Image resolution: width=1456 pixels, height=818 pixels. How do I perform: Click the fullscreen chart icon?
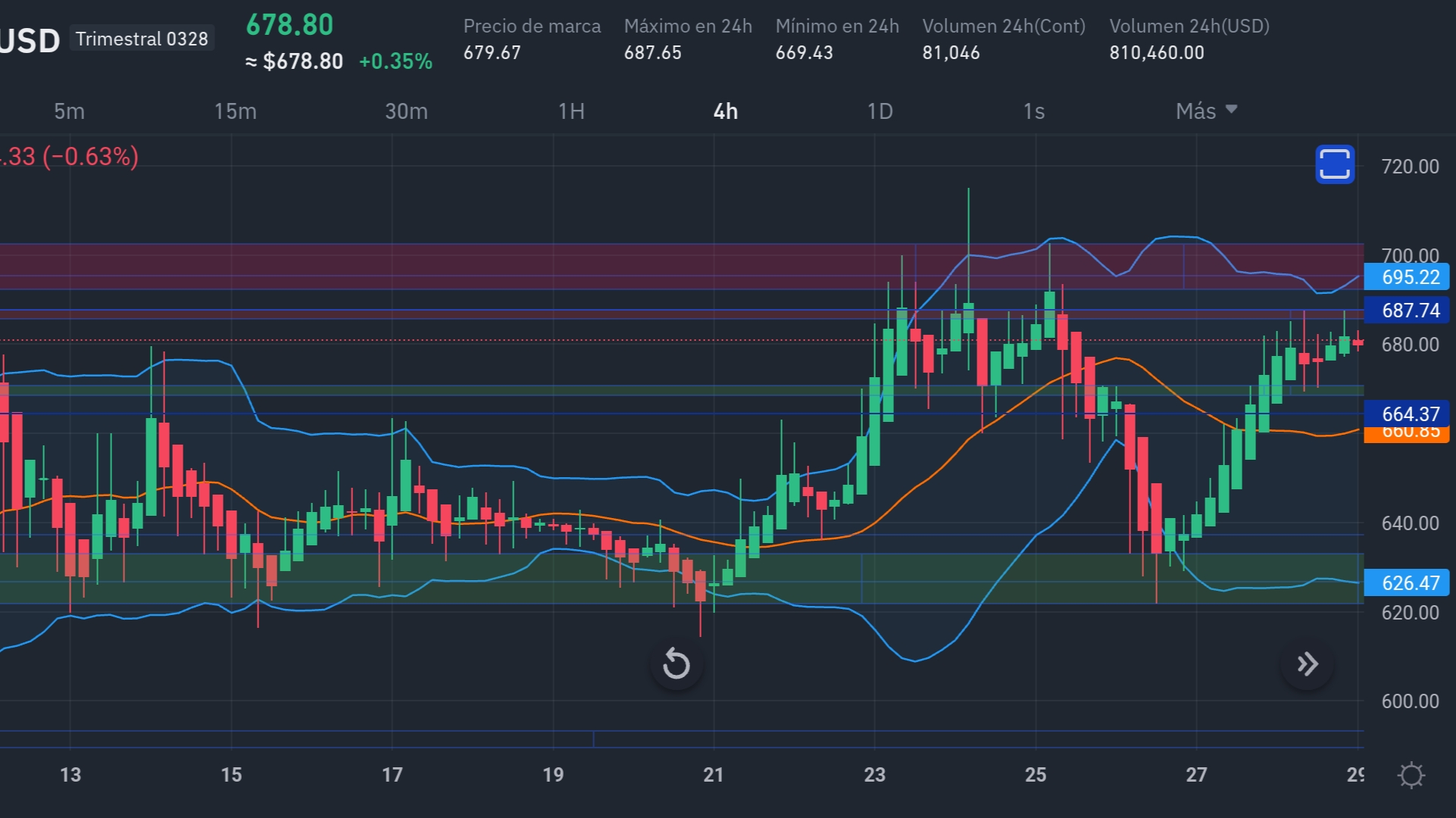click(x=1334, y=164)
